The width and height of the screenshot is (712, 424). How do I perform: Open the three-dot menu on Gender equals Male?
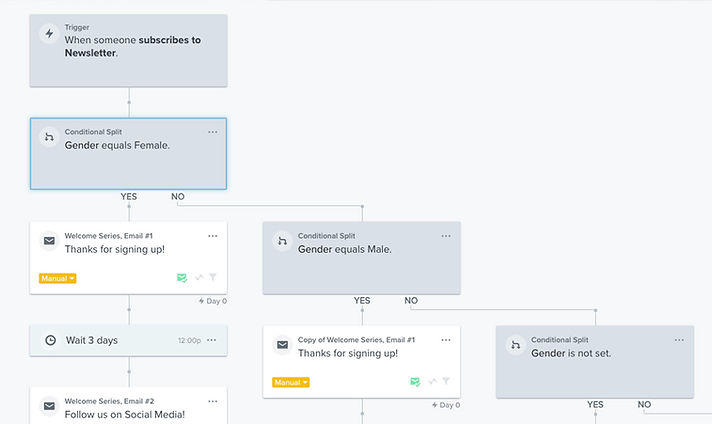446,236
